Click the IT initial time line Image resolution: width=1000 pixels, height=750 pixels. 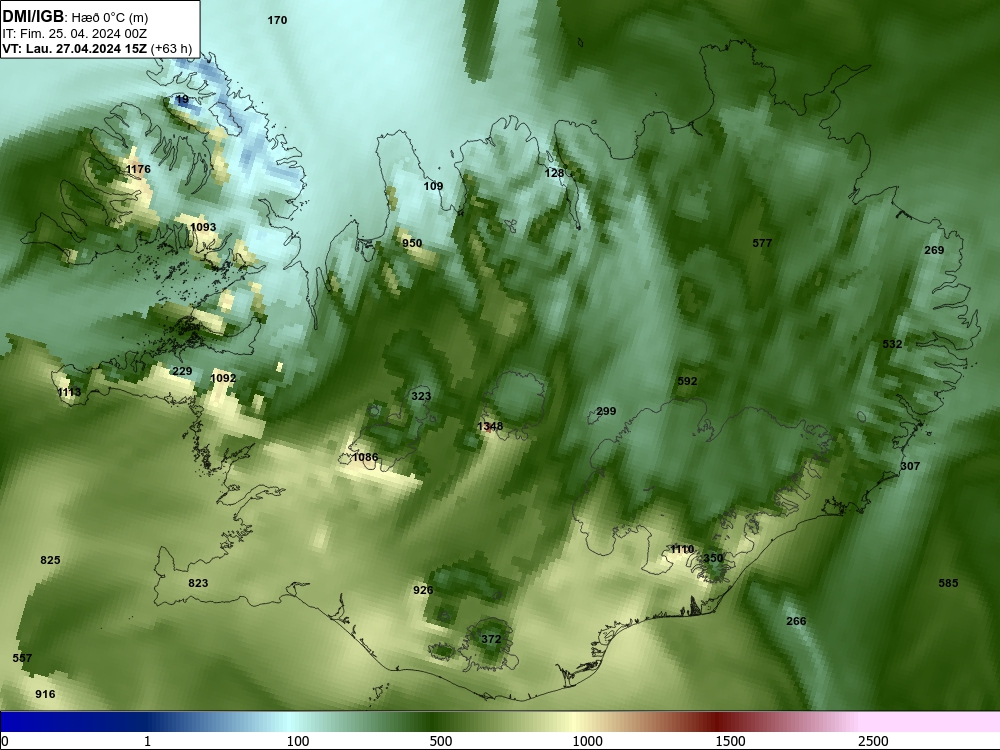74,34
